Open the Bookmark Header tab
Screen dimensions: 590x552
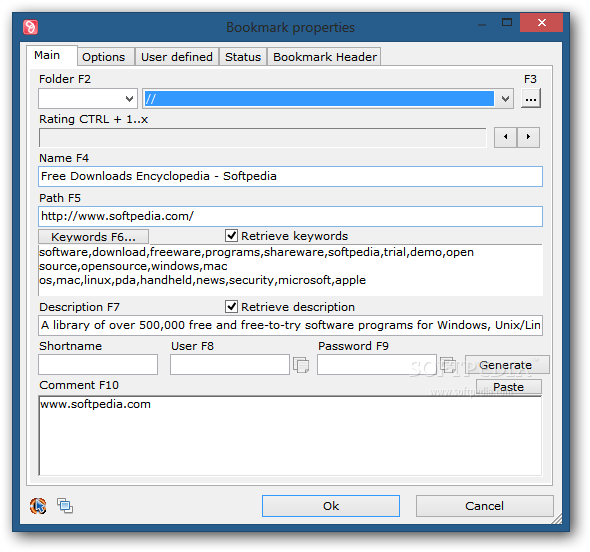pos(324,57)
